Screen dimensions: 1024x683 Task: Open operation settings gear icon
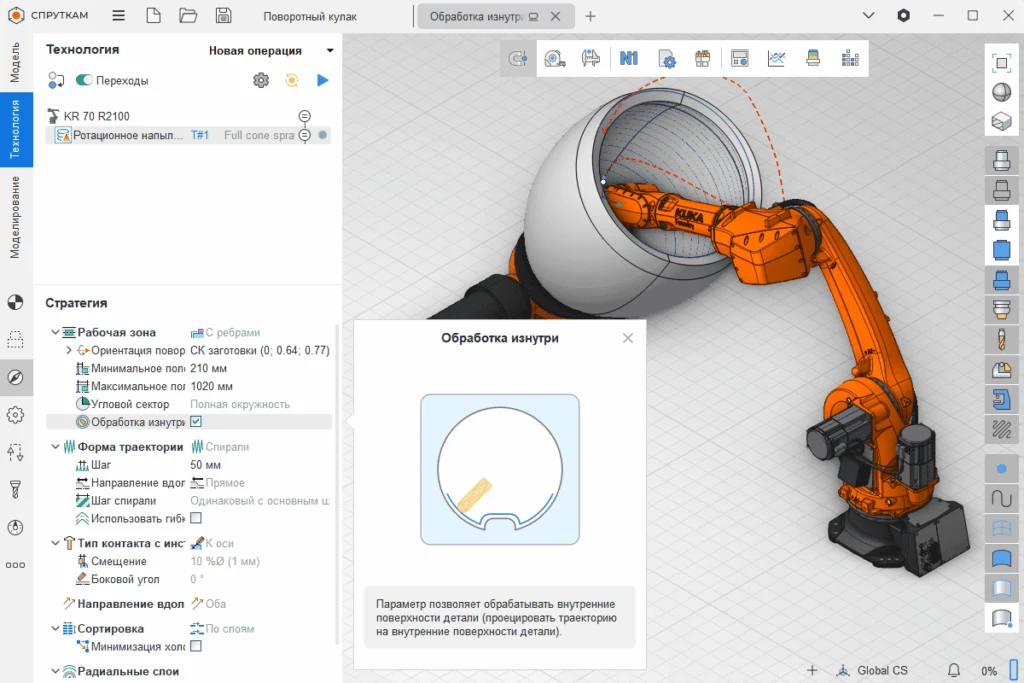click(261, 80)
